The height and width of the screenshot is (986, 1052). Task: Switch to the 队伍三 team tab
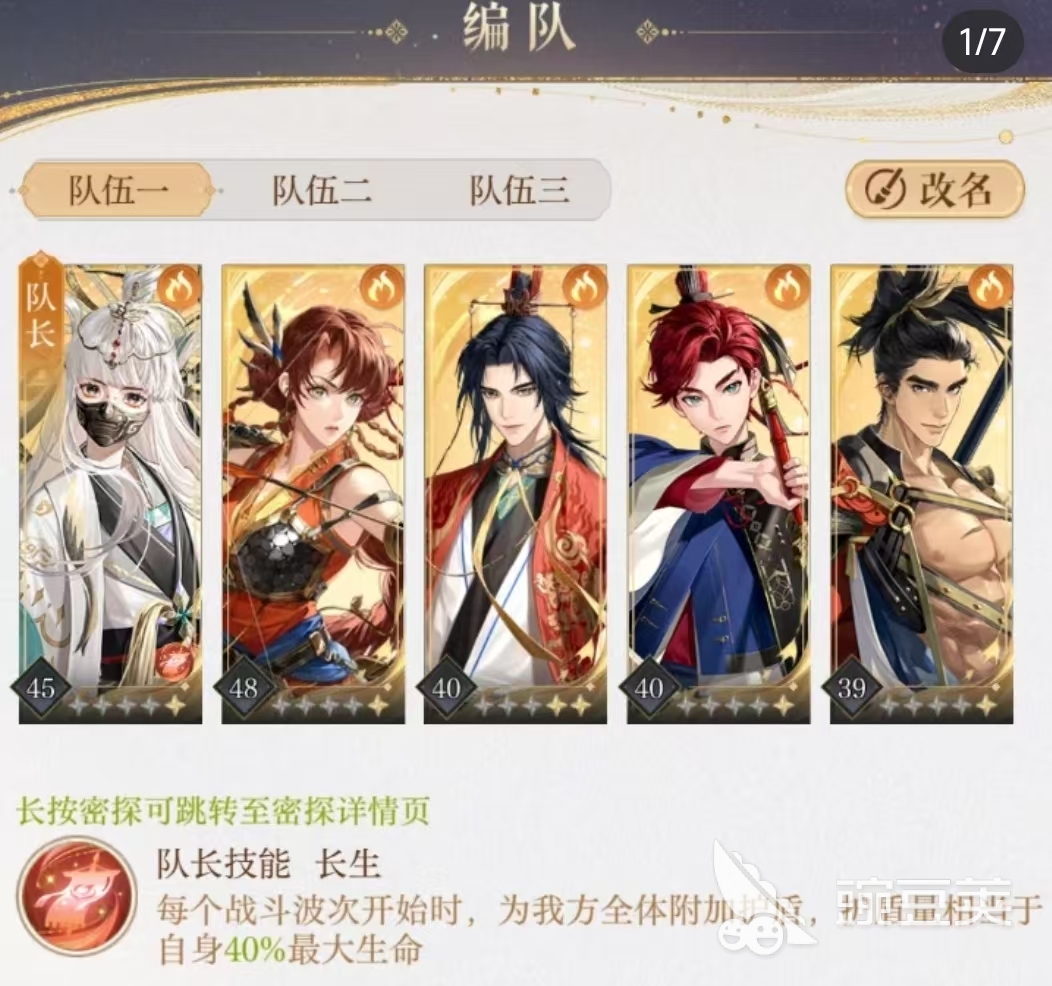pyautogui.click(x=519, y=190)
